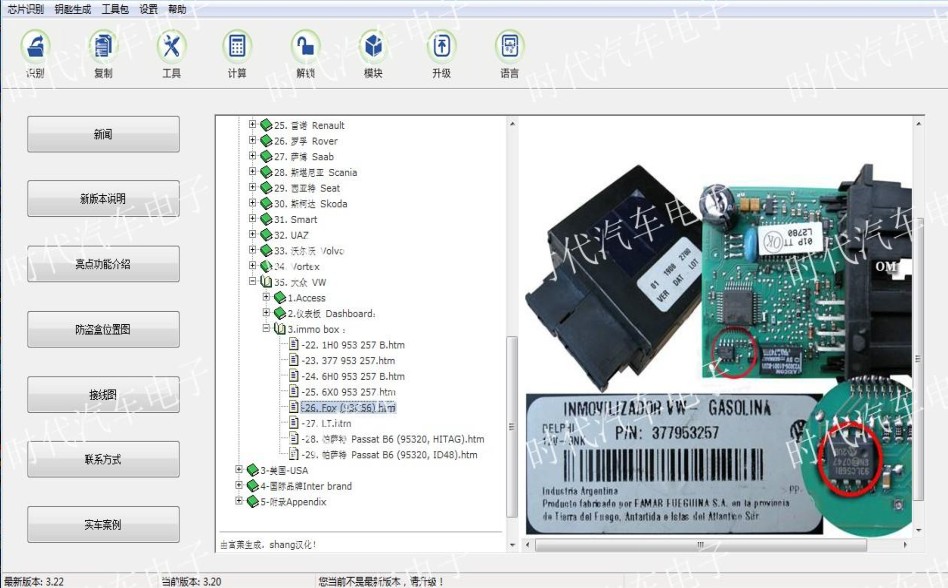The width and height of the screenshot is (948, 588).
Task: Click the image panel vertical scrollbar thumb
Action: (x=918, y=359)
